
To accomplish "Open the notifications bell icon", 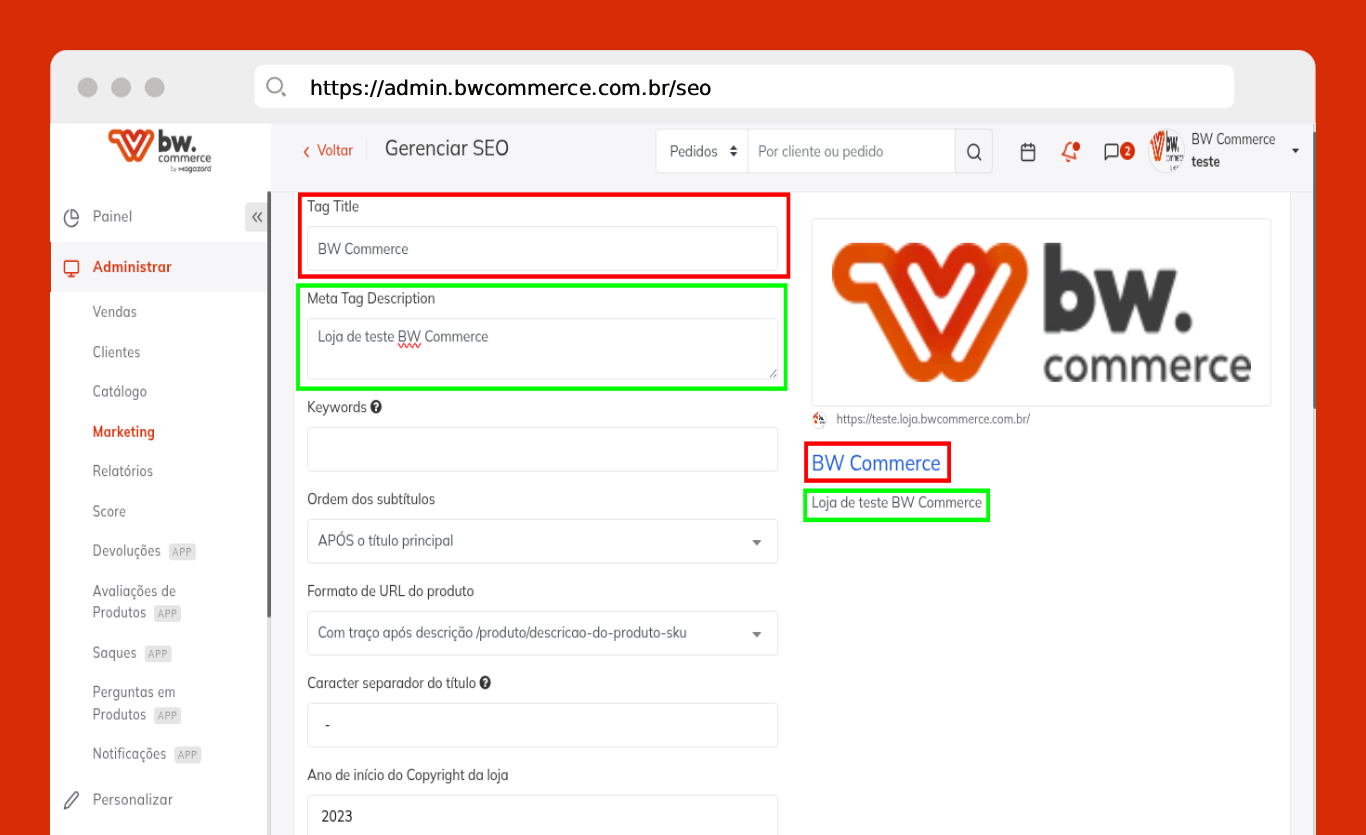I will pos(1070,152).
